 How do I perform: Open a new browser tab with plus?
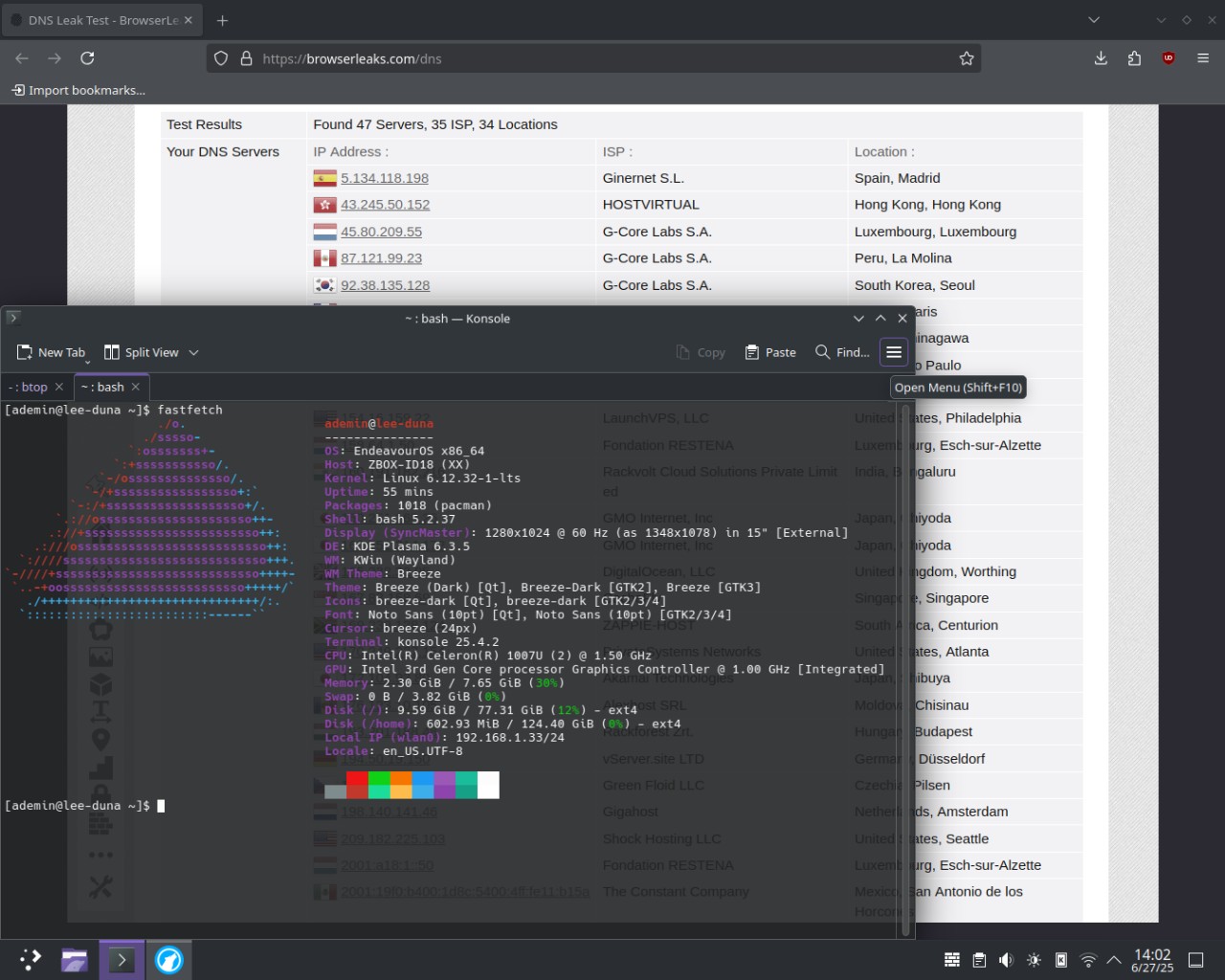point(222,20)
